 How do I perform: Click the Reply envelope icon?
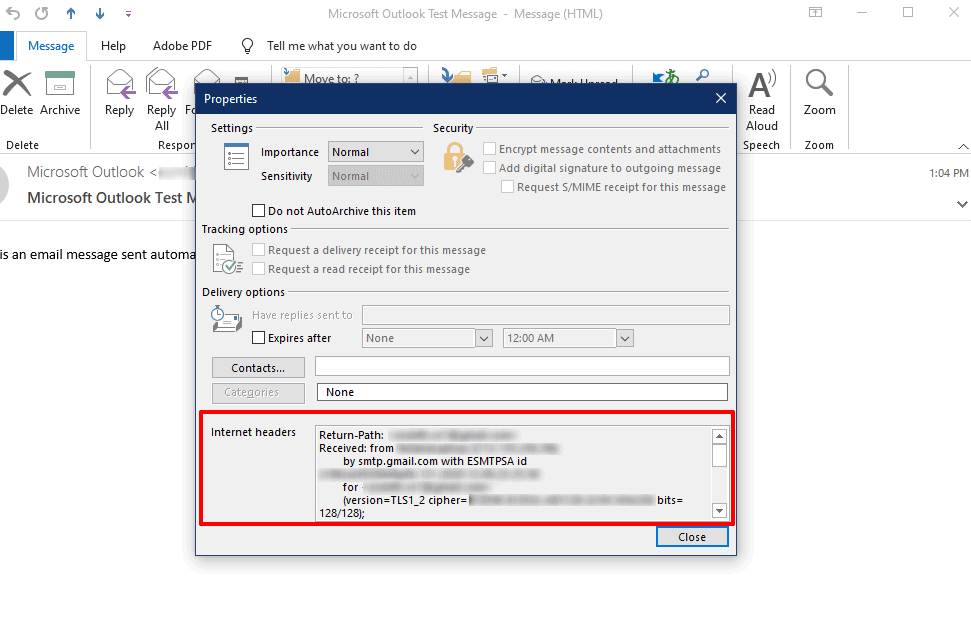[x=120, y=84]
